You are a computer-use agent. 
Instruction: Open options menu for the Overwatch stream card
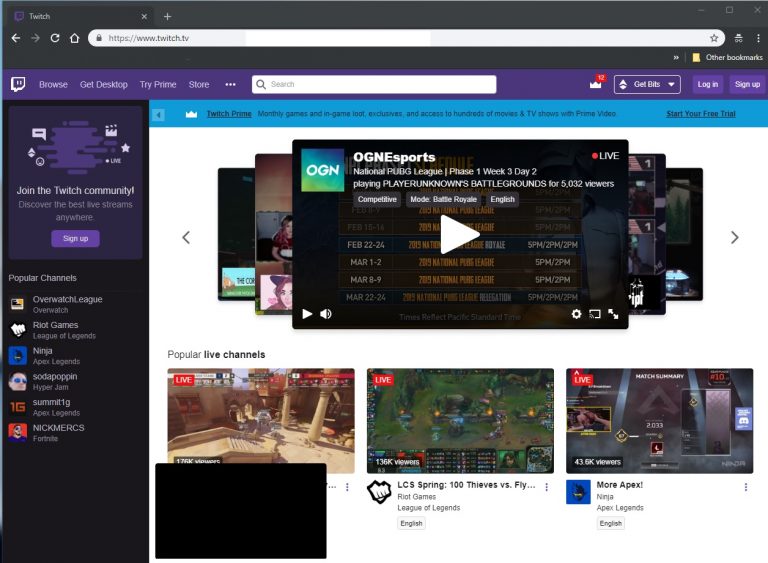click(x=347, y=487)
